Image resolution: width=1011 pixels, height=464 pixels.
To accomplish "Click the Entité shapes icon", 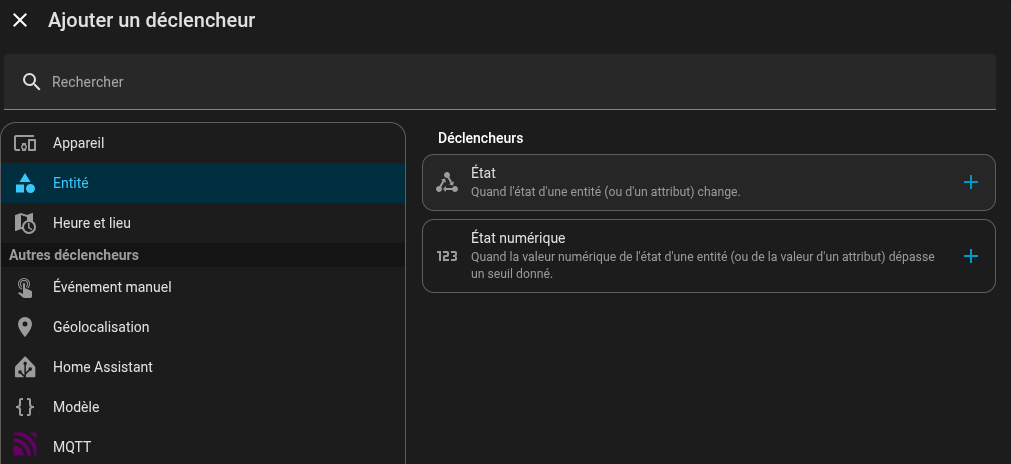I will click(25, 183).
